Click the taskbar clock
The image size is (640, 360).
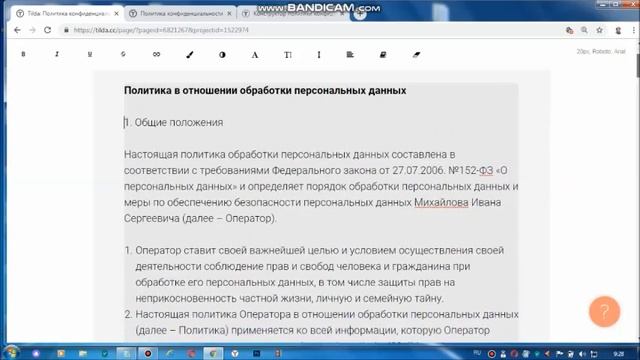[x=619, y=354]
